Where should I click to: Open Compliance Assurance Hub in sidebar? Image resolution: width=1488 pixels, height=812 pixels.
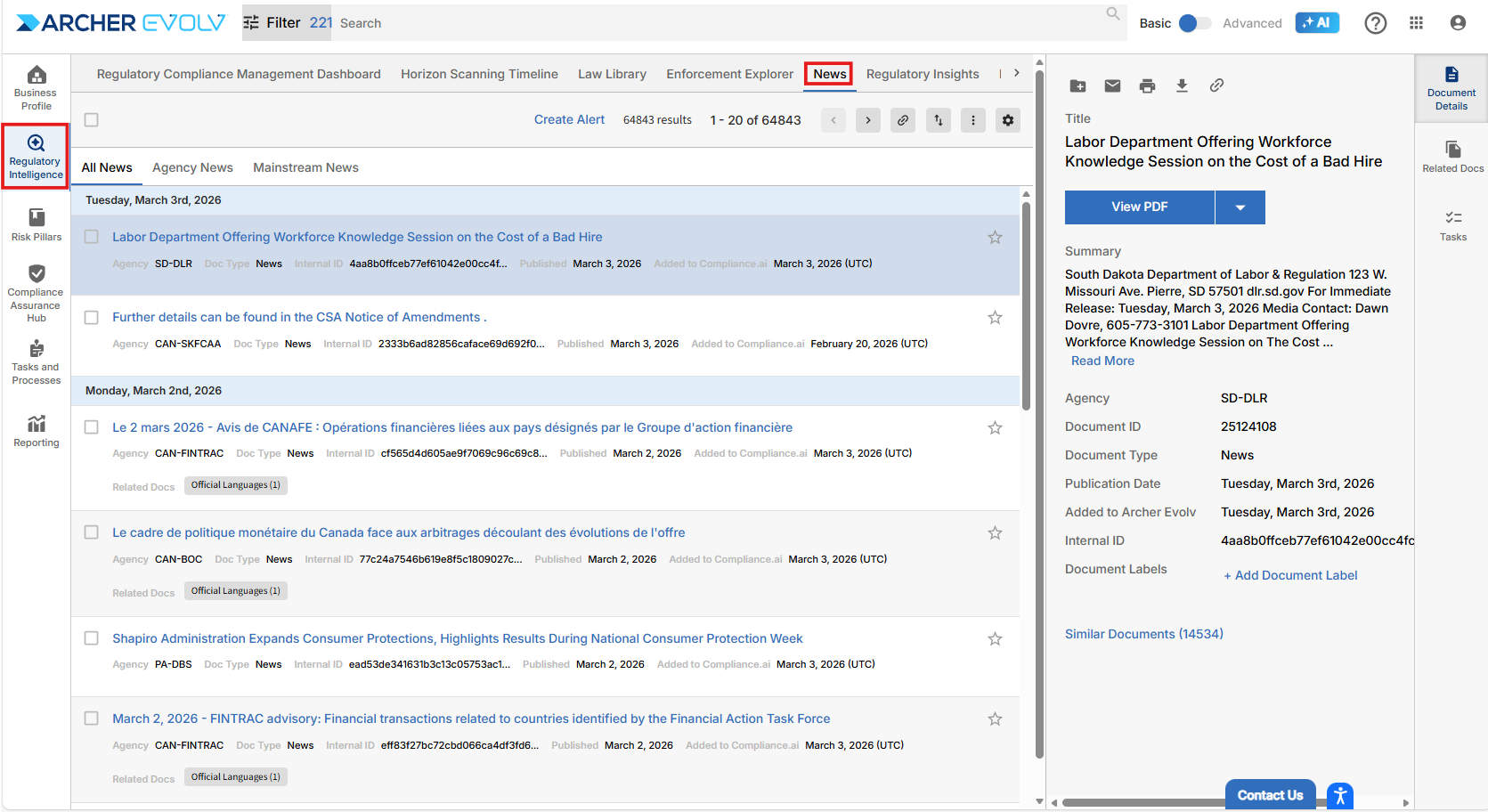(x=37, y=274)
